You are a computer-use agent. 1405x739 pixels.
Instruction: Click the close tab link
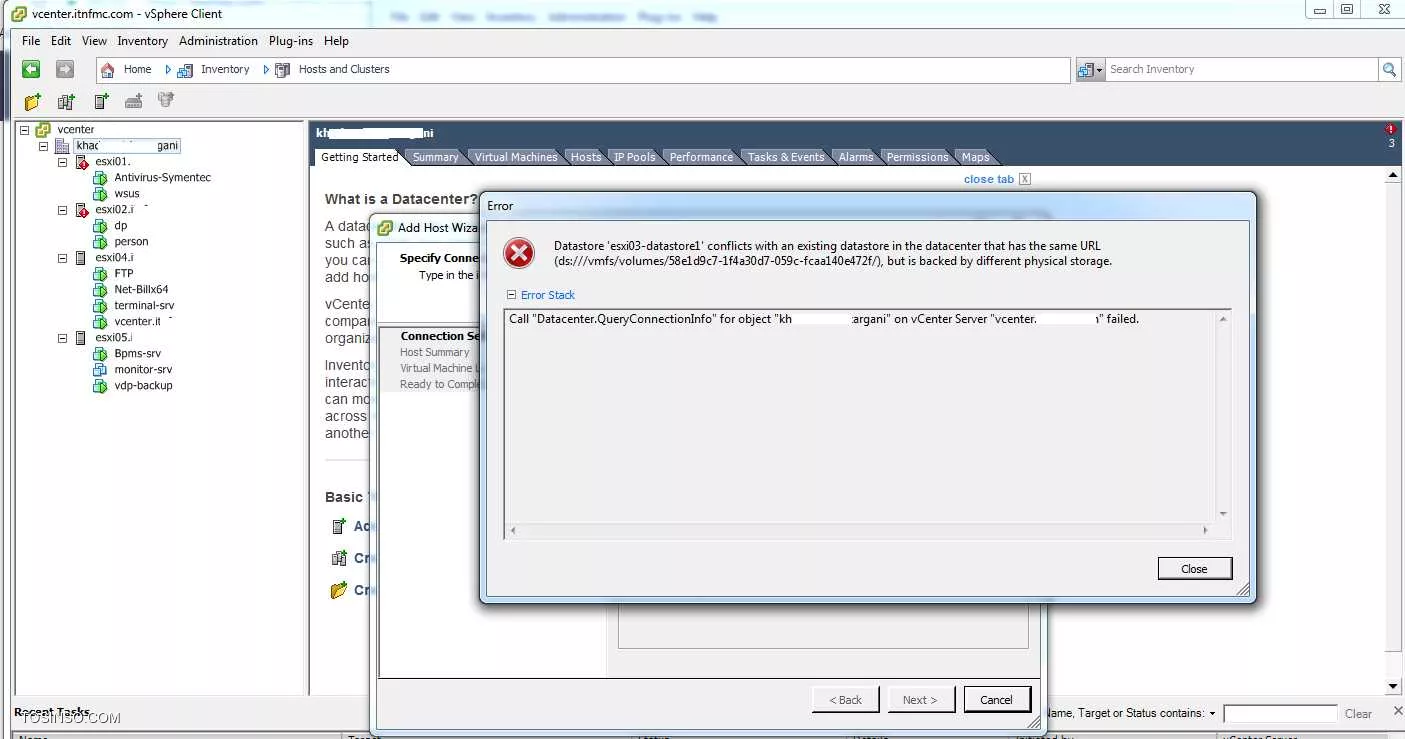[x=989, y=179]
